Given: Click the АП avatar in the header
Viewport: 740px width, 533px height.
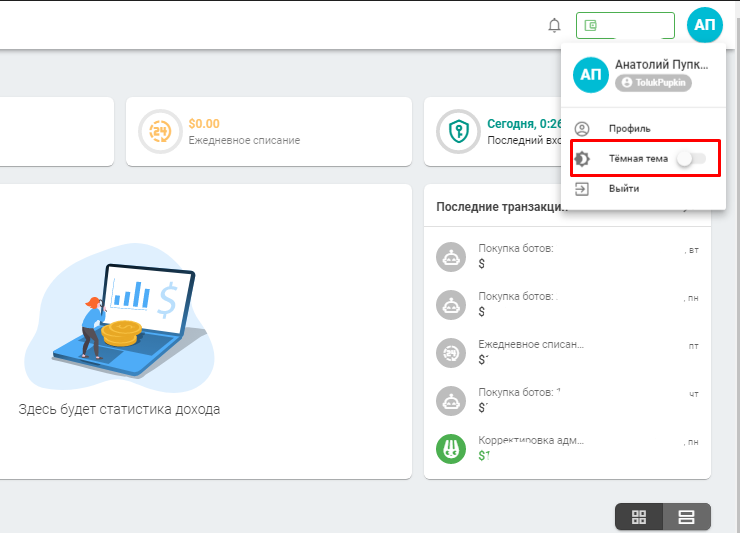Looking at the screenshot, I should [x=705, y=25].
